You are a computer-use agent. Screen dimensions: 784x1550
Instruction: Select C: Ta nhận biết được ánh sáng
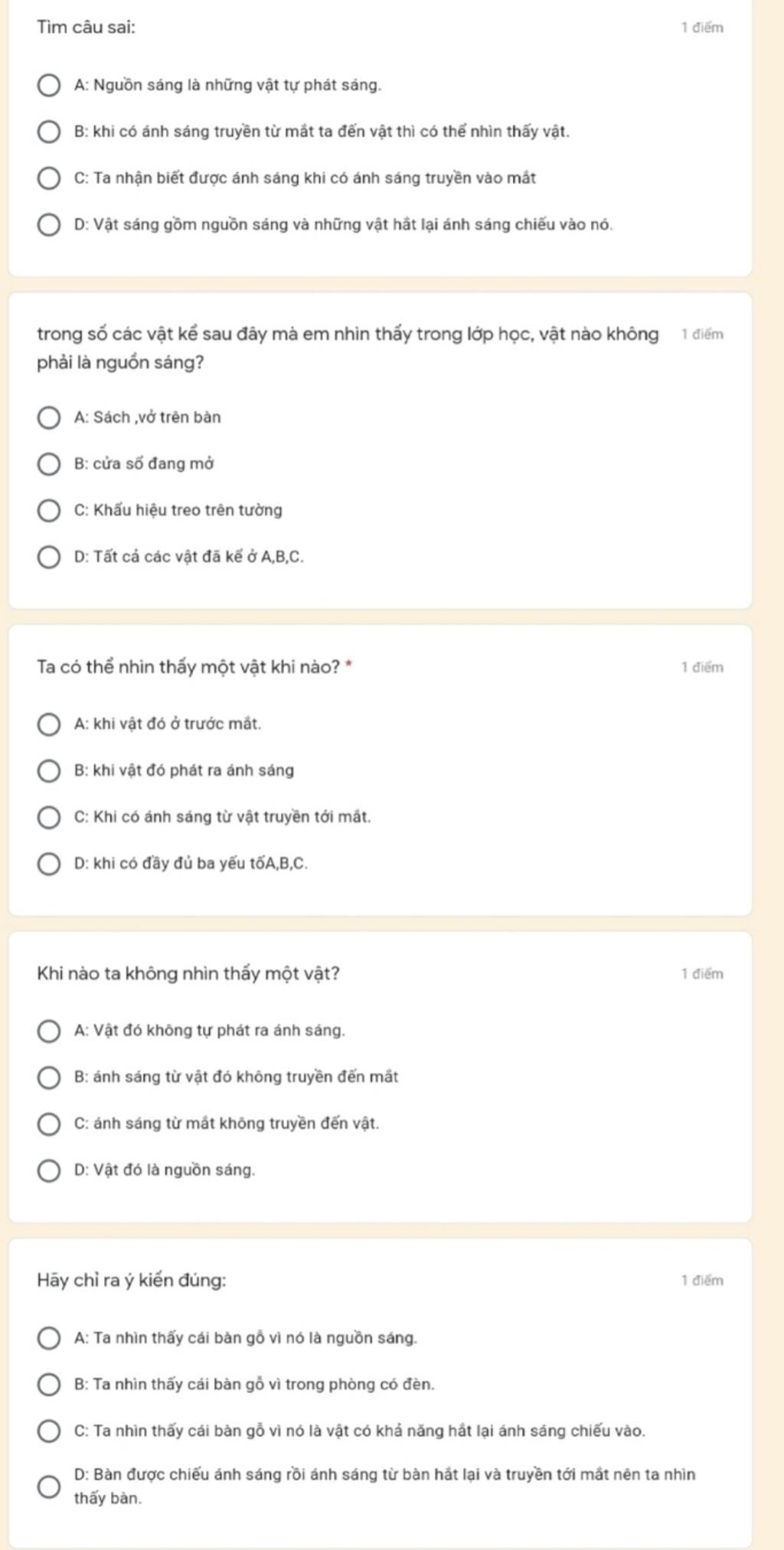(49, 178)
